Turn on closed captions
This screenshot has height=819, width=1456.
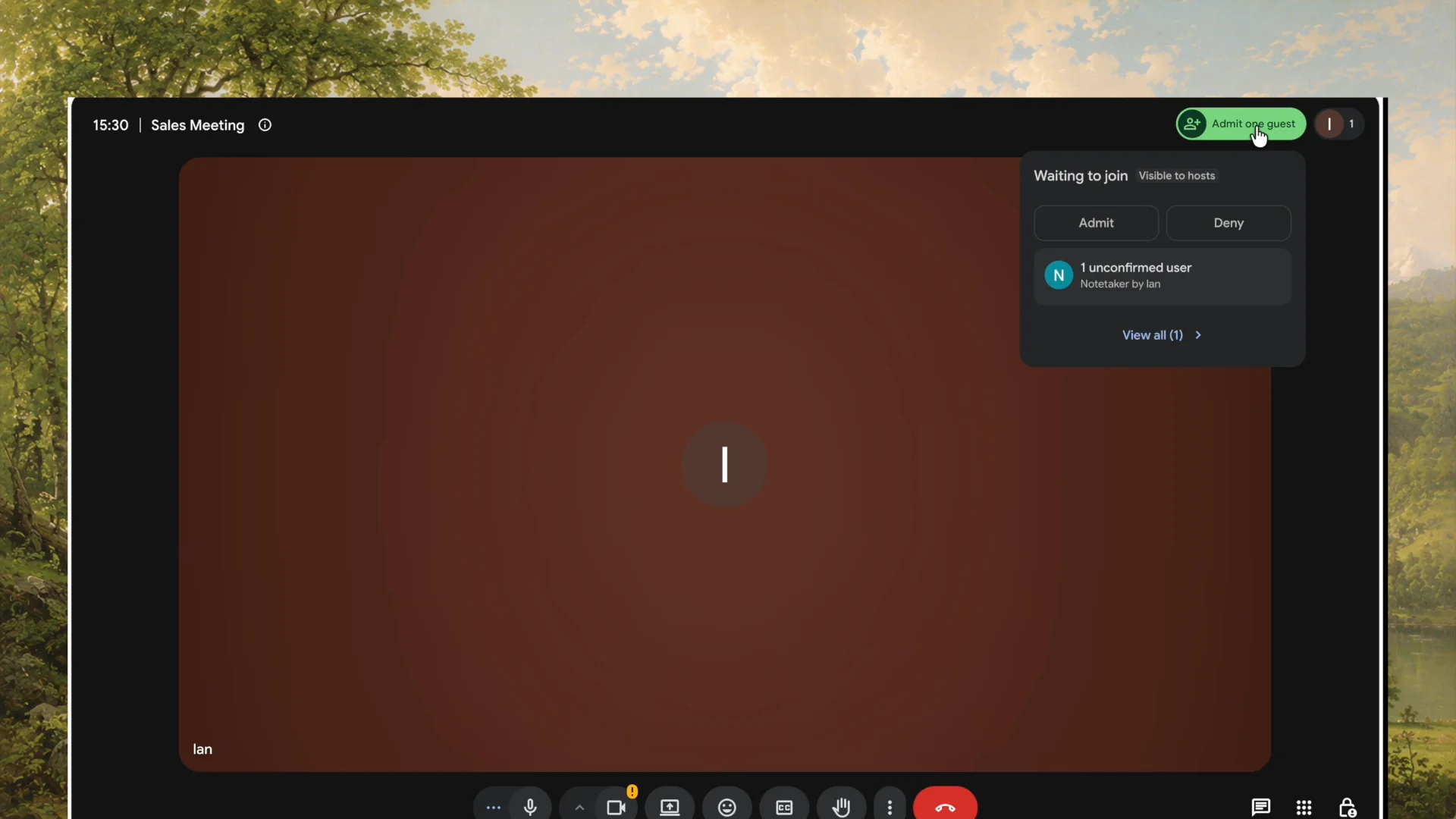[784, 808]
